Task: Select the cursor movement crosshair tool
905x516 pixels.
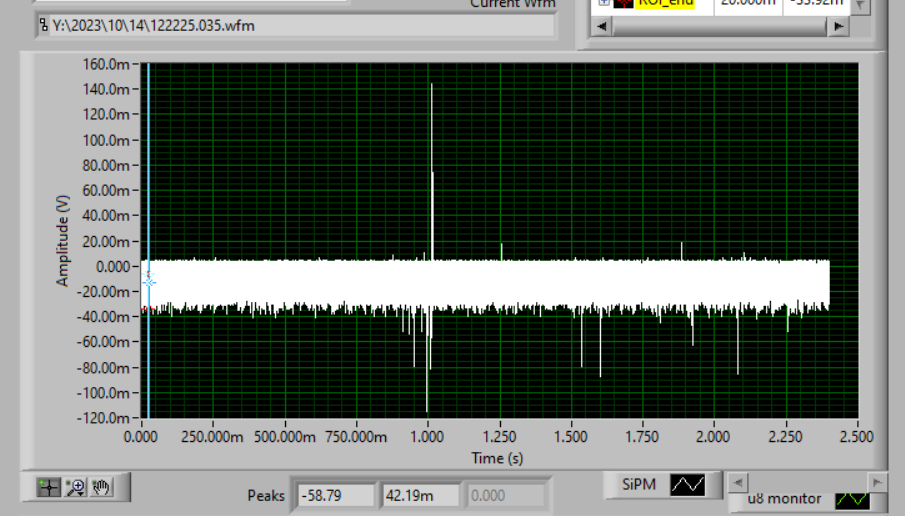Action: (x=48, y=487)
